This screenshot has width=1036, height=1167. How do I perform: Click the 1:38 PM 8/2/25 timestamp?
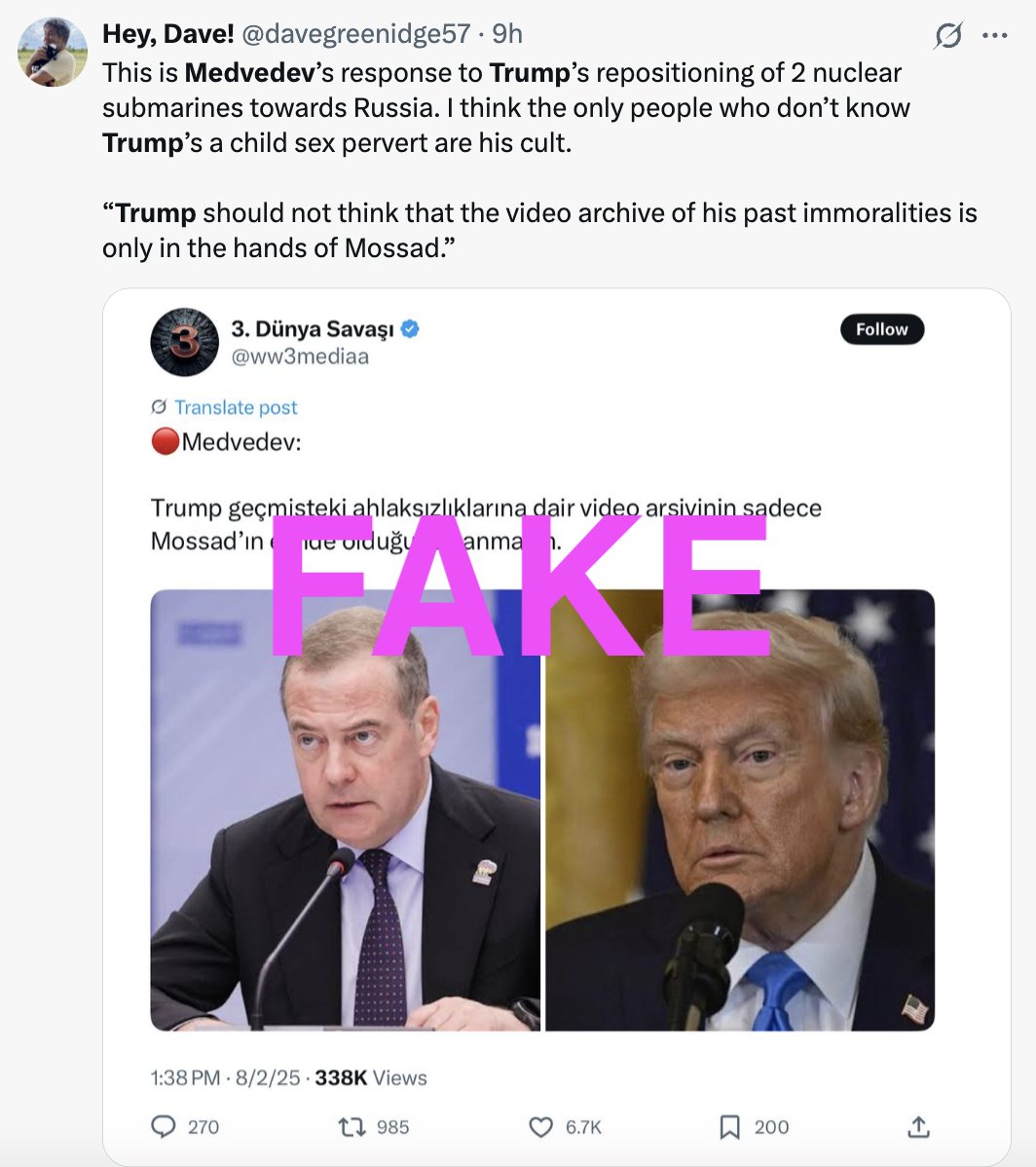(x=225, y=1077)
